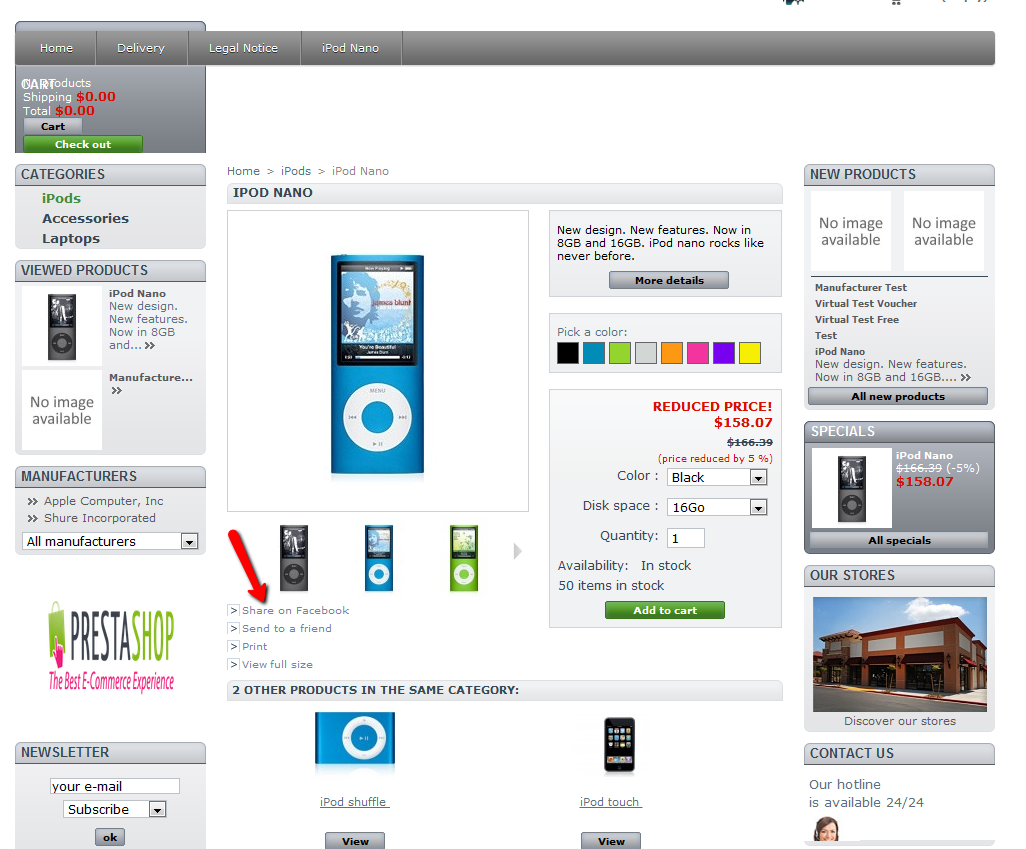Click Share on Facebook
Image resolution: width=1026 pixels, height=849 pixels.
(x=296, y=610)
